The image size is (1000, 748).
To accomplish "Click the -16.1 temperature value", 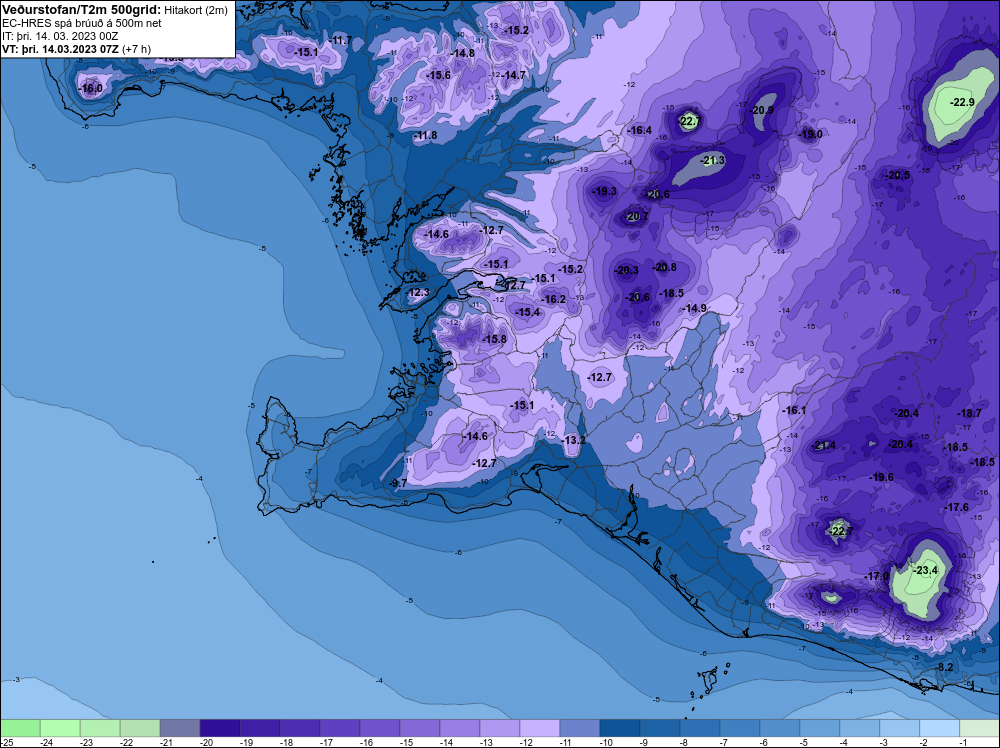I will pyautogui.click(x=793, y=410).
